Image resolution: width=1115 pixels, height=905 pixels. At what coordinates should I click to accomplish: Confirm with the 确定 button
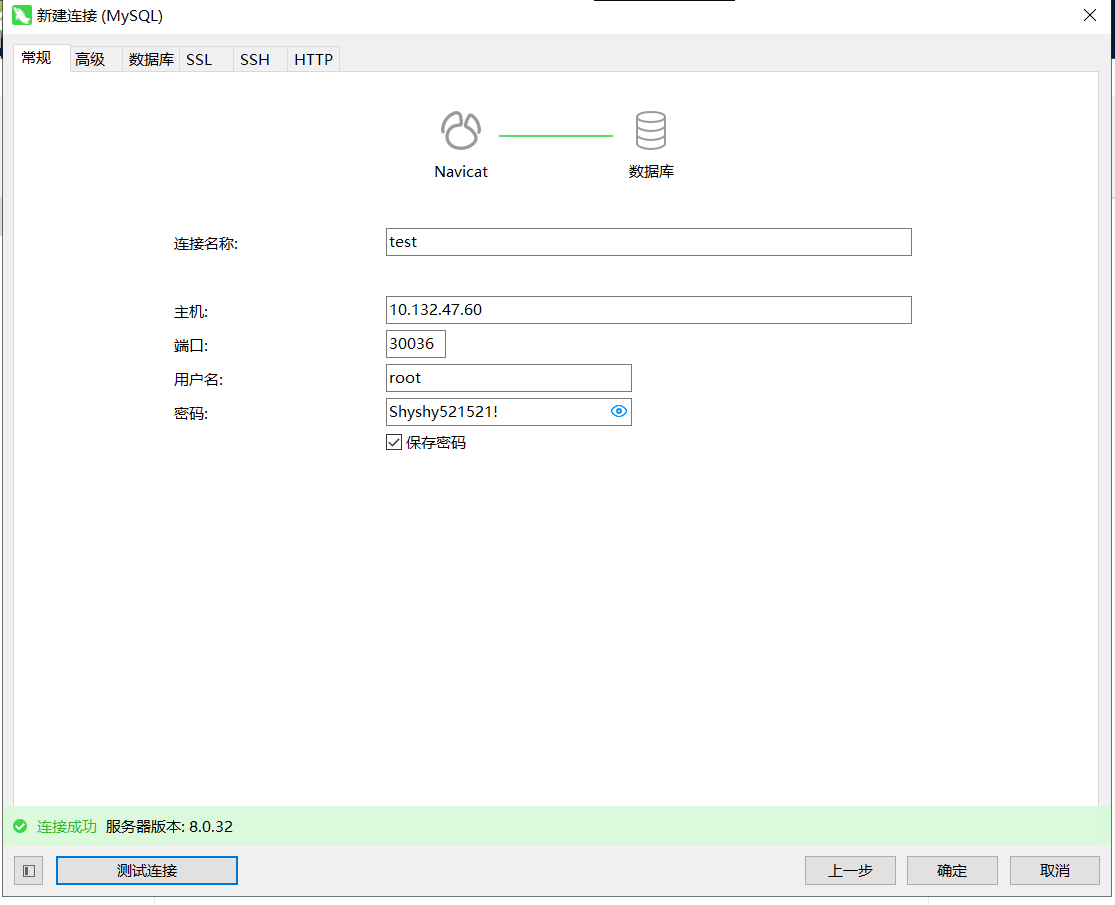click(x=952, y=871)
